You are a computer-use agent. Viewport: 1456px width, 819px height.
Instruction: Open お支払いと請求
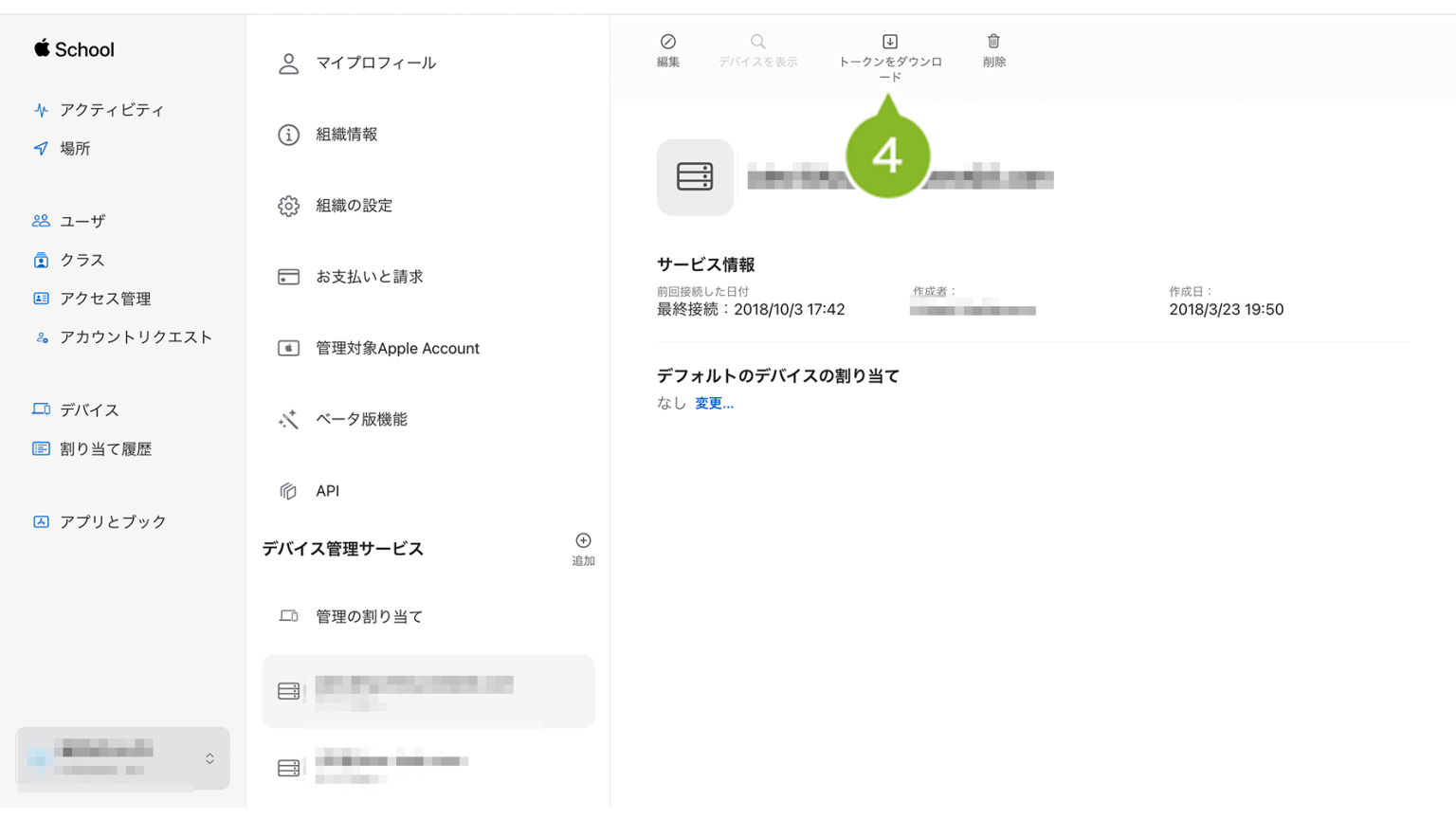pos(369,277)
